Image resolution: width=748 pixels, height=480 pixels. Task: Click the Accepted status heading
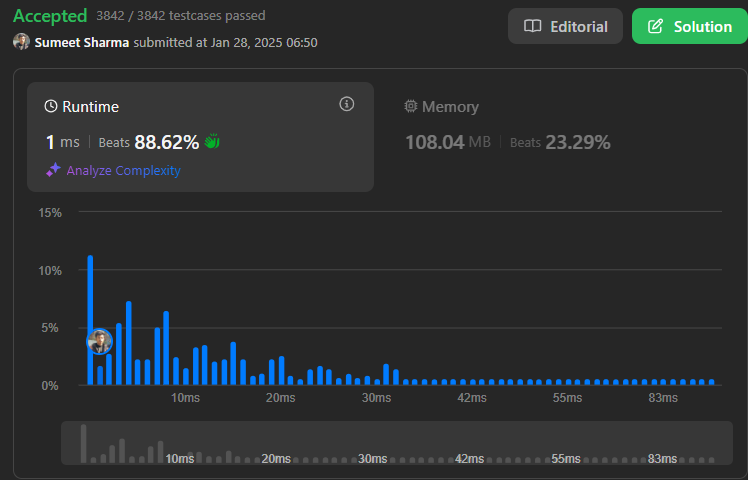coord(50,16)
